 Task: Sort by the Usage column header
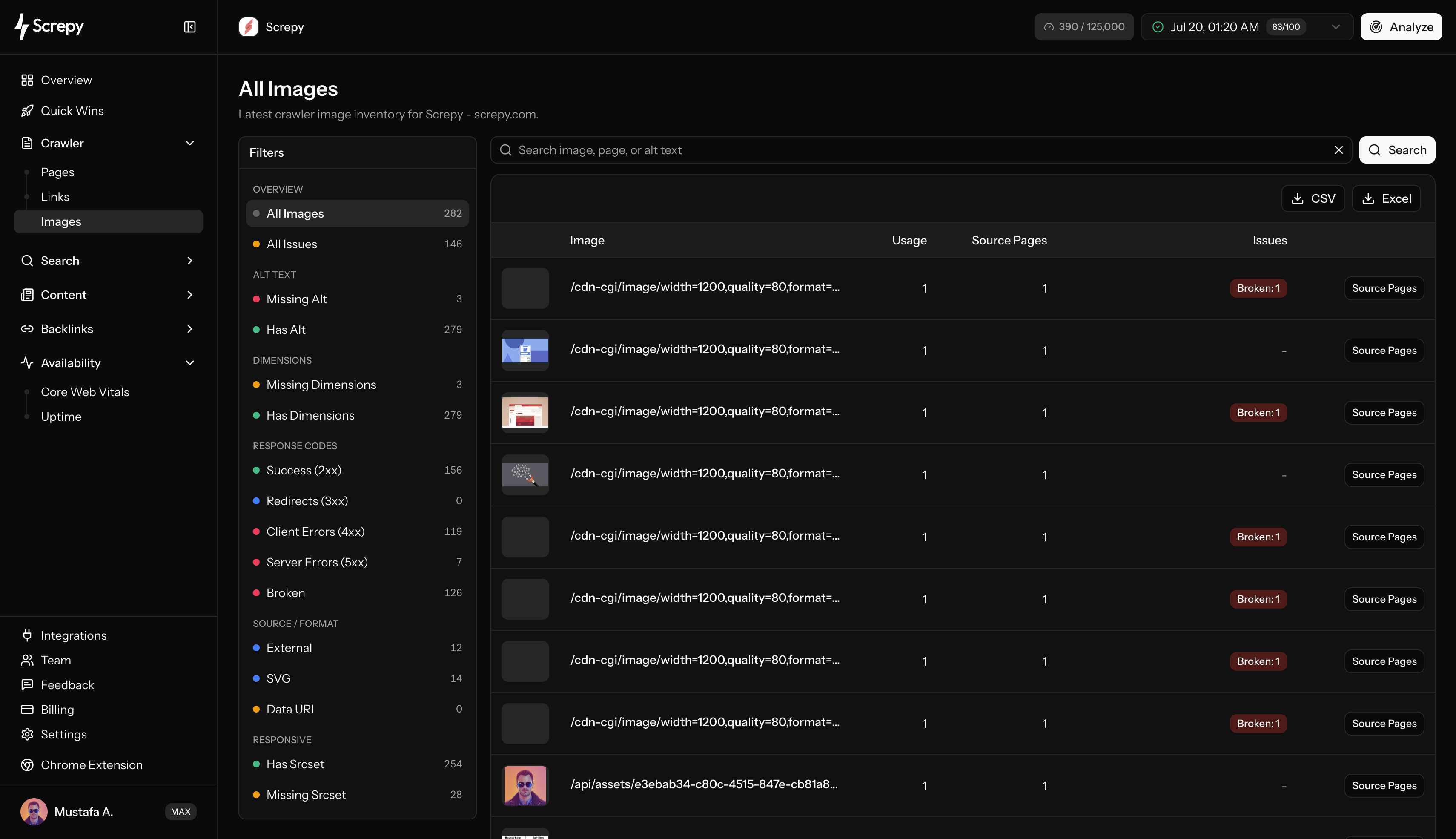909,240
